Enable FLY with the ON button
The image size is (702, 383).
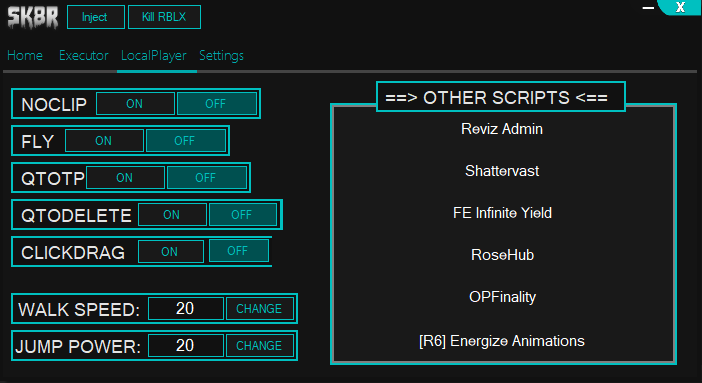click(x=104, y=141)
